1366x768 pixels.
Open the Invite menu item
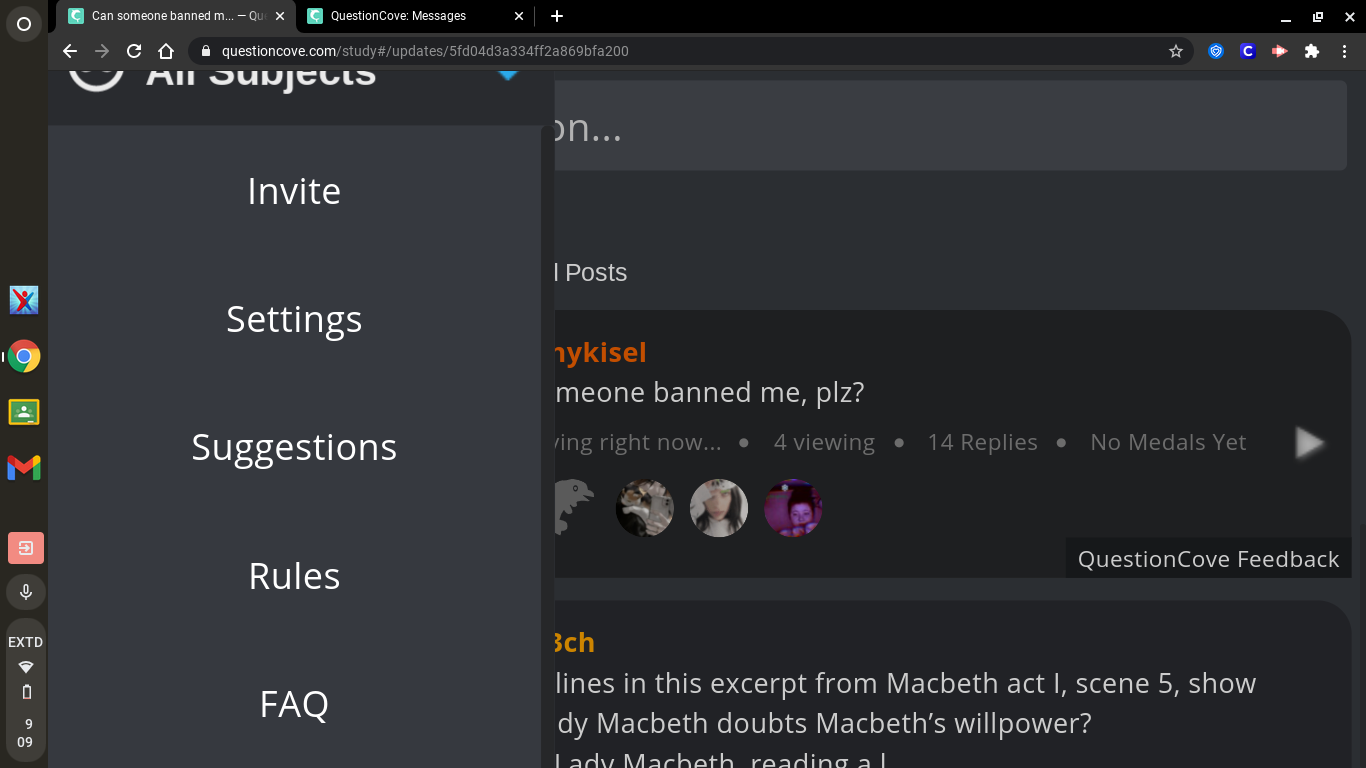[x=294, y=191]
